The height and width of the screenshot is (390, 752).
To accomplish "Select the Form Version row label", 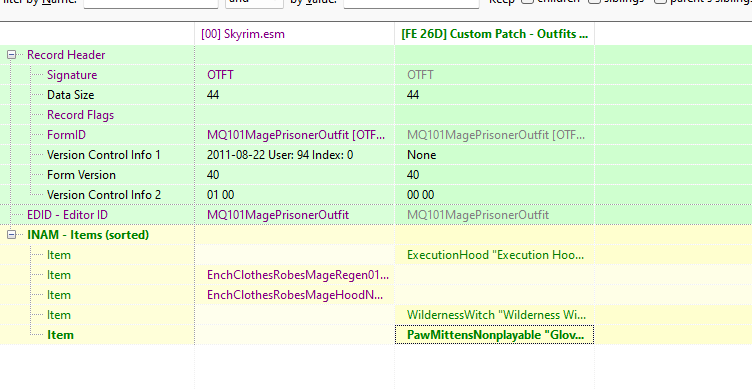I will [81, 175].
